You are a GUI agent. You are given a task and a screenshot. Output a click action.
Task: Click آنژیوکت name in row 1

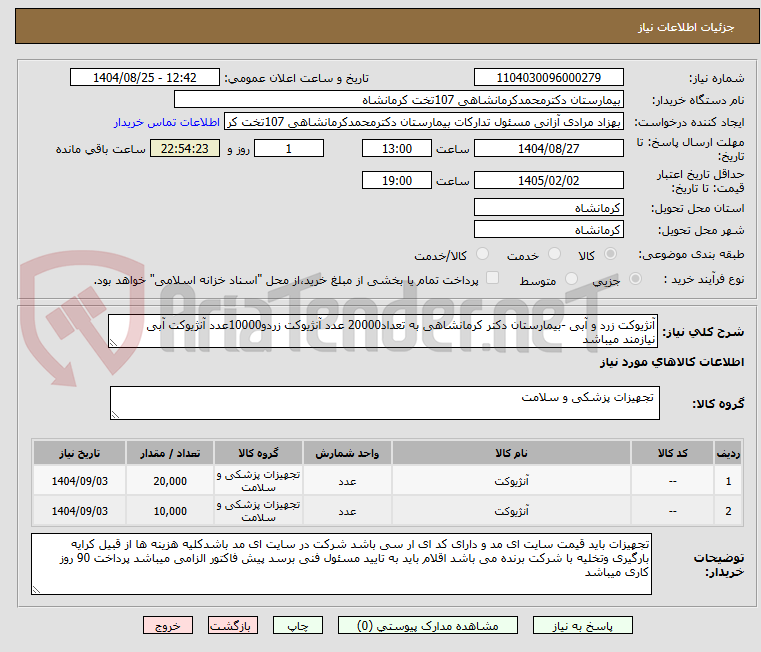coord(511,481)
